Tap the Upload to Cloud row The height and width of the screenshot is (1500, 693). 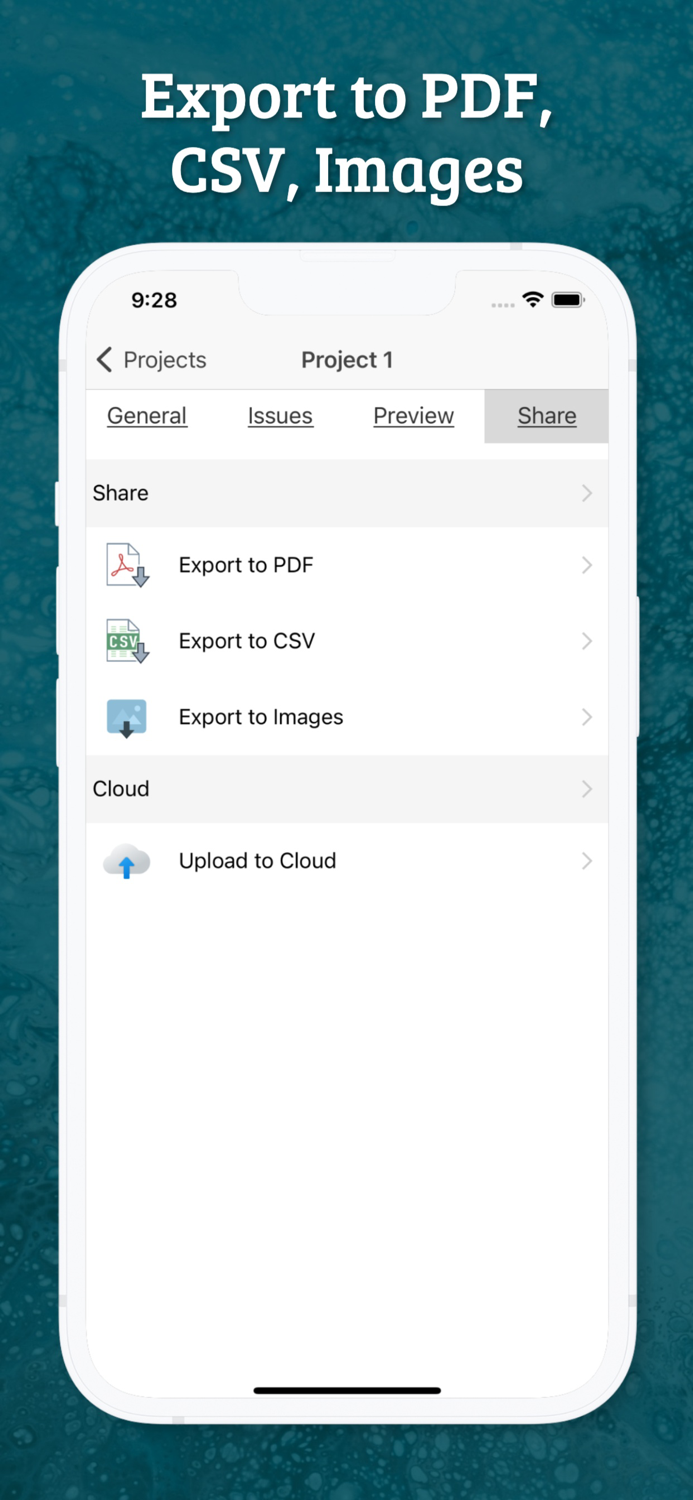pyautogui.click(x=347, y=861)
